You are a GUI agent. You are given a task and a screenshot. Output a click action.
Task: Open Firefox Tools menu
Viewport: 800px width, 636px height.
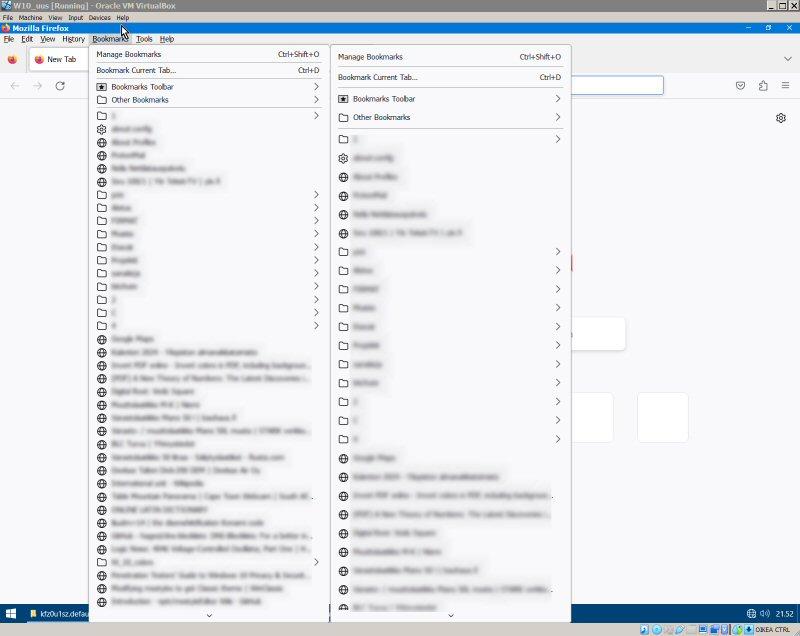pos(144,39)
